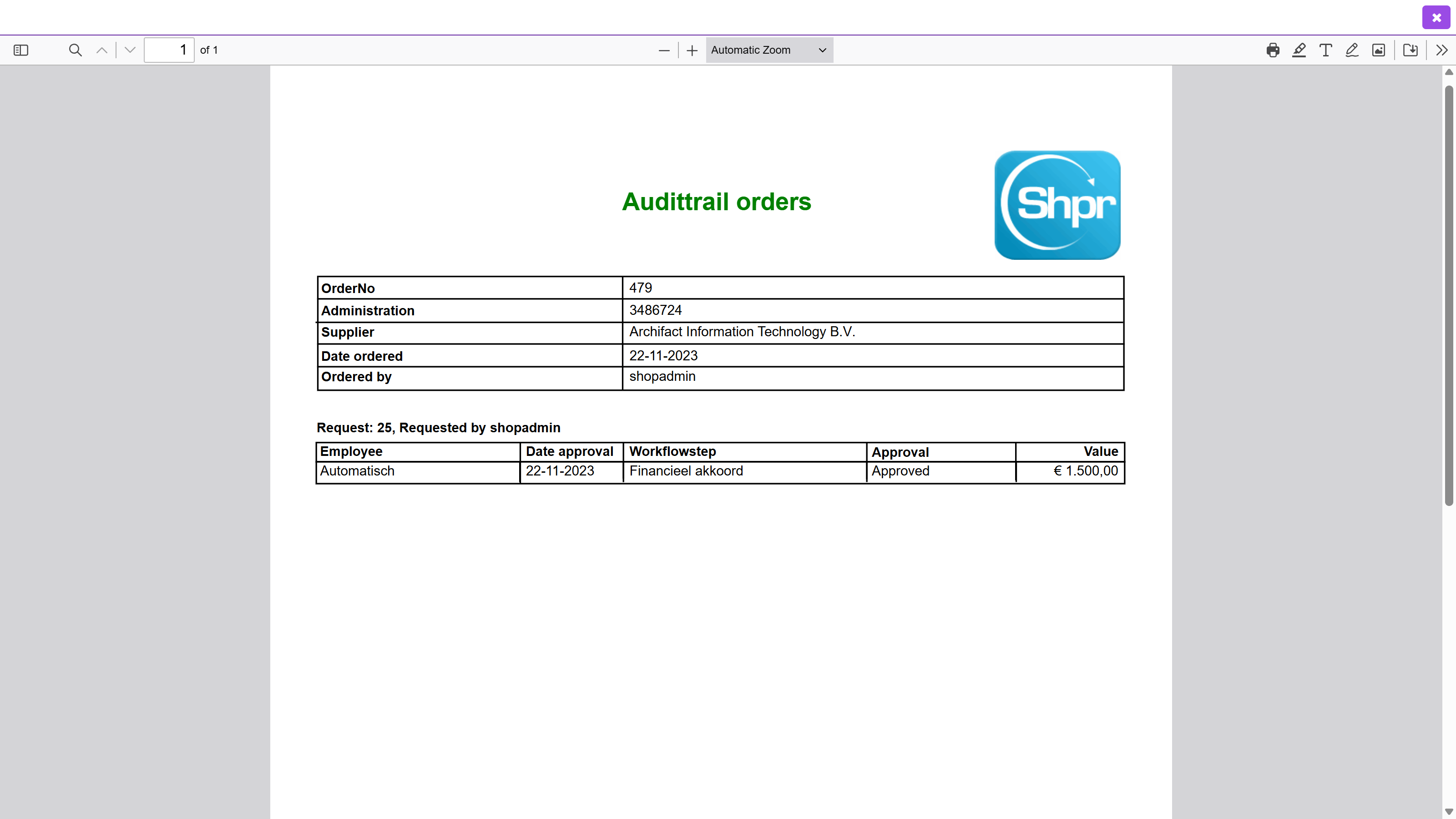Viewport: 1456px width, 819px height.
Task: Select the add text tool
Action: pos(1325,51)
